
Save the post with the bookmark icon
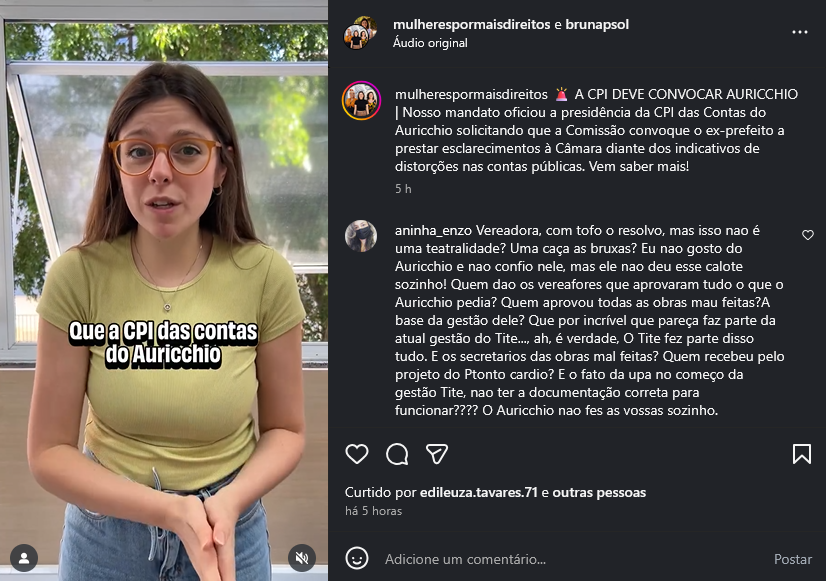(x=802, y=454)
